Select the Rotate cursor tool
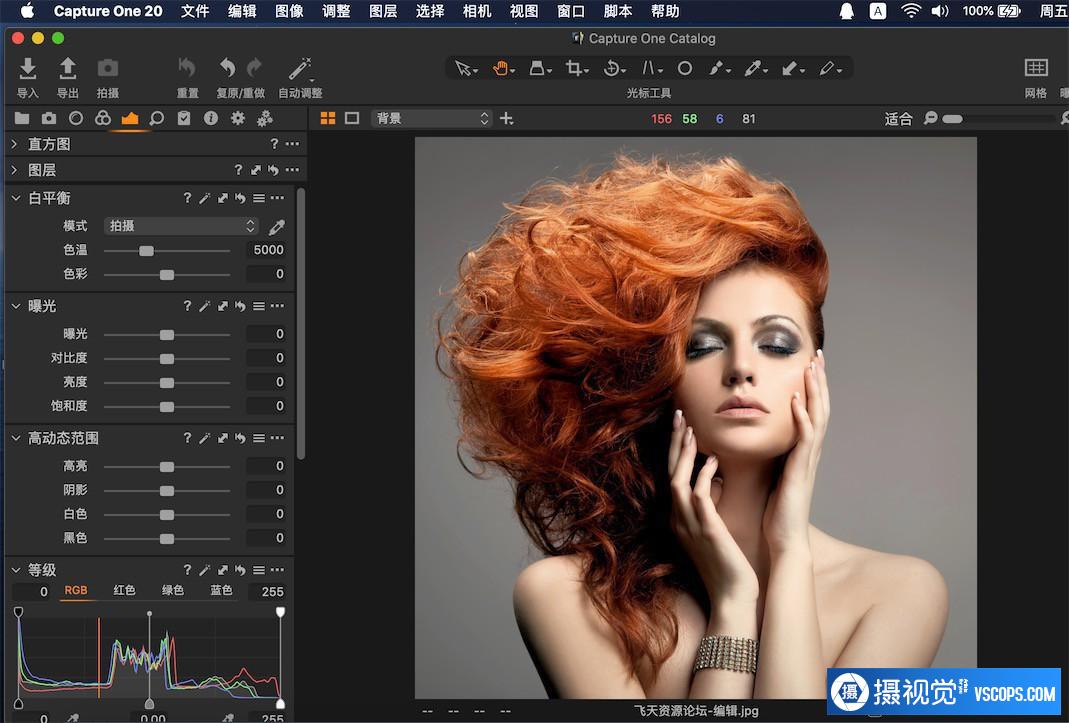Screen dimensions: 1069x723 click(x=612, y=68)
